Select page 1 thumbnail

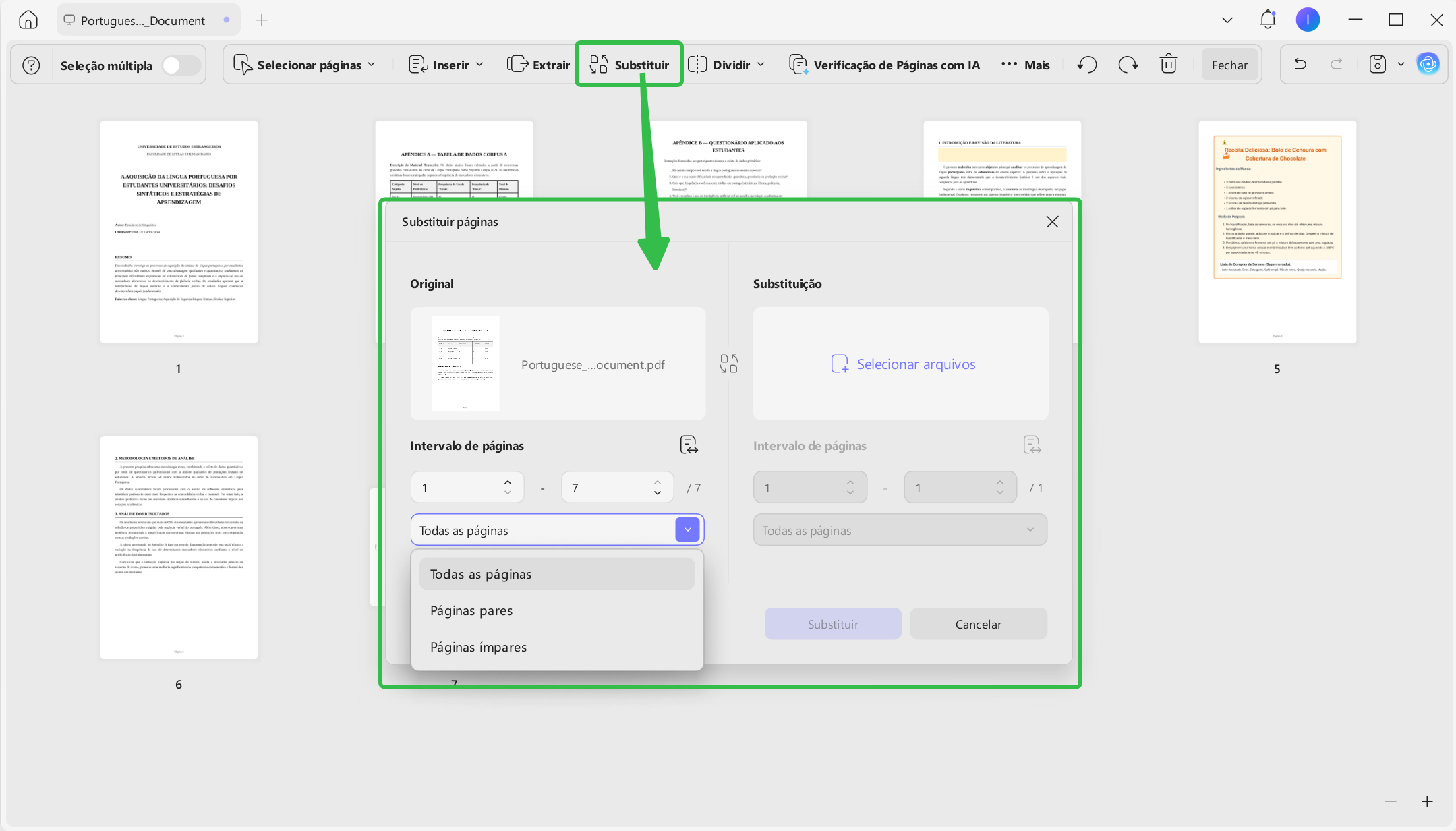(179, 232)
